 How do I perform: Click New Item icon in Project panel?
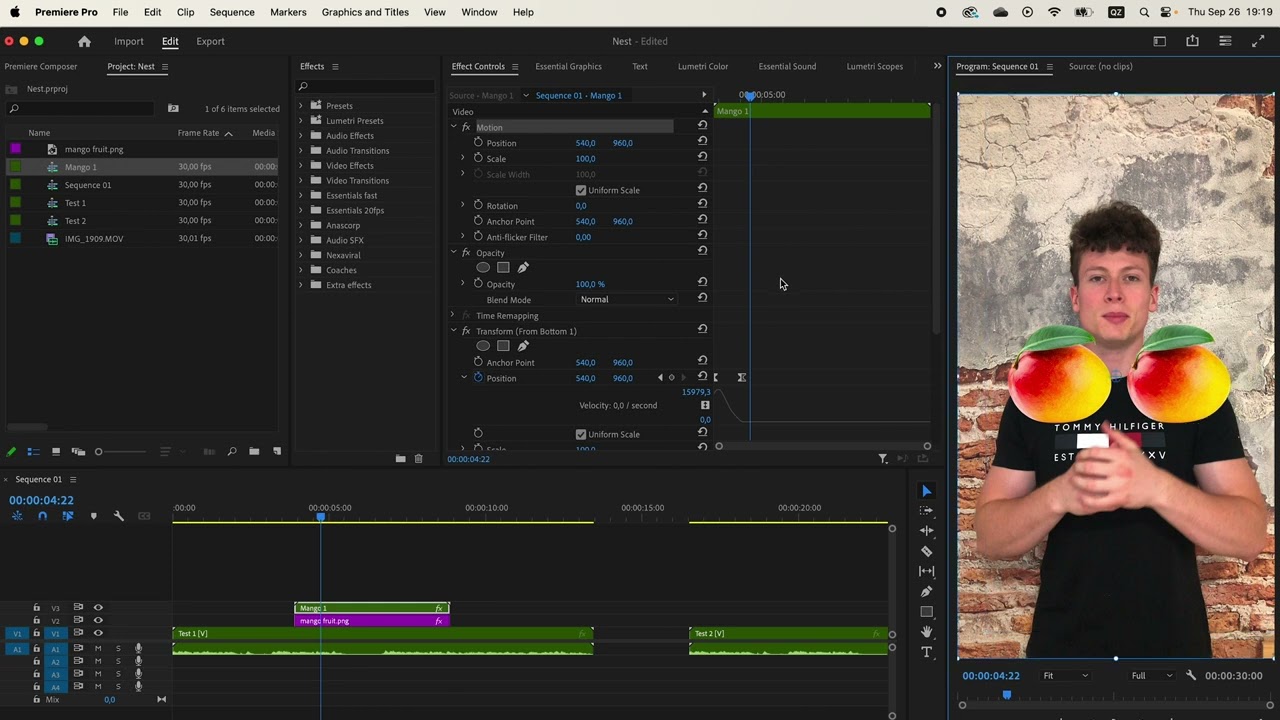pyautogui.click(x=277, y=452)
